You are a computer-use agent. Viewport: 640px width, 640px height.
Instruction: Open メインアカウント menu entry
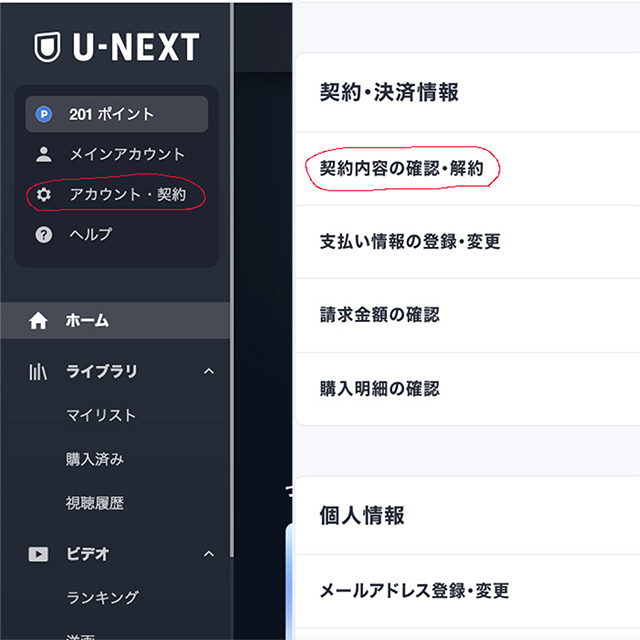pos(127,154)
